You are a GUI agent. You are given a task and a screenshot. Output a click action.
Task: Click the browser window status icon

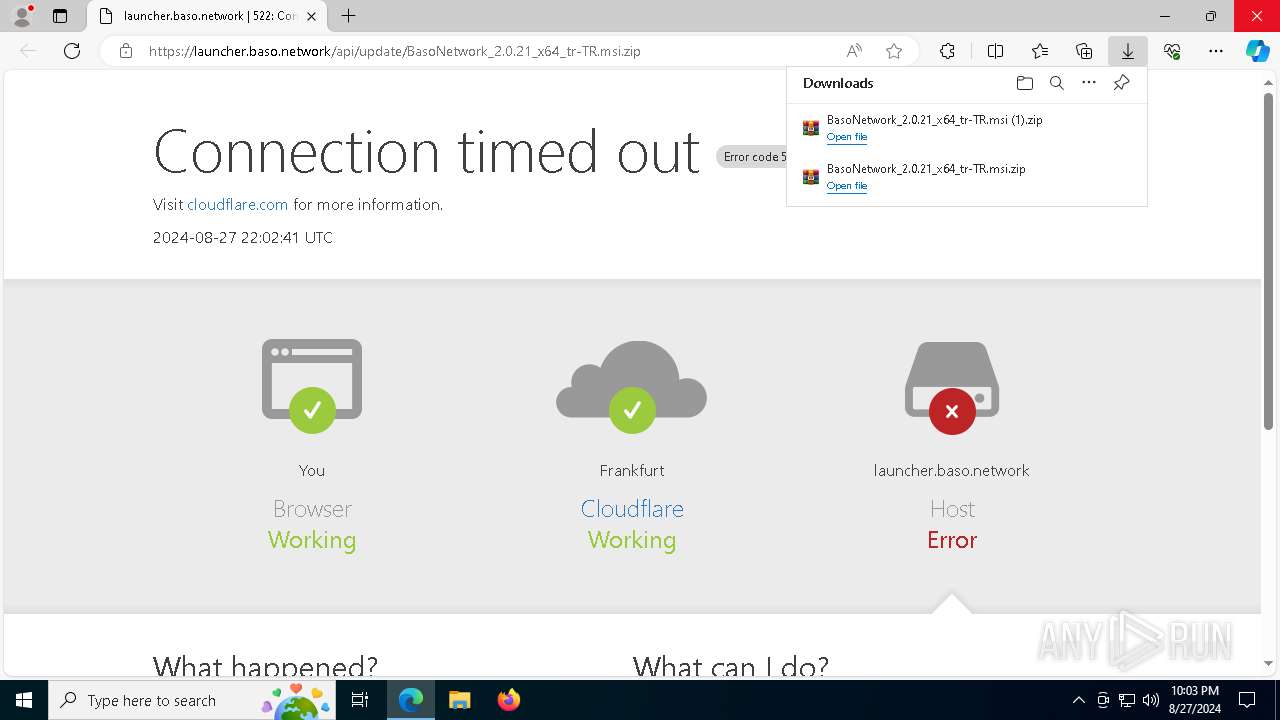(312, 386)
